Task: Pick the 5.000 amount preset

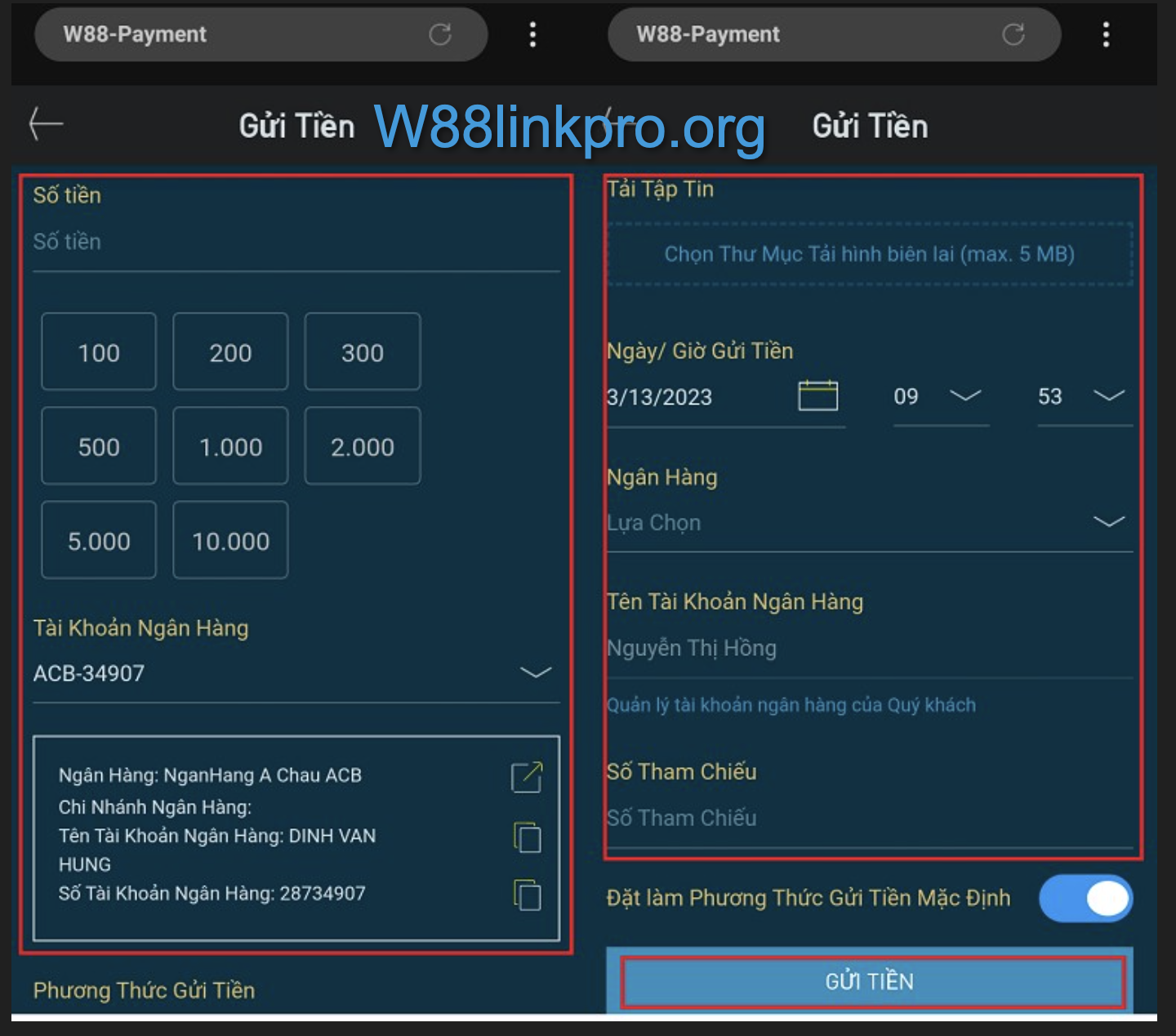Action: click(x=99, y=540)
